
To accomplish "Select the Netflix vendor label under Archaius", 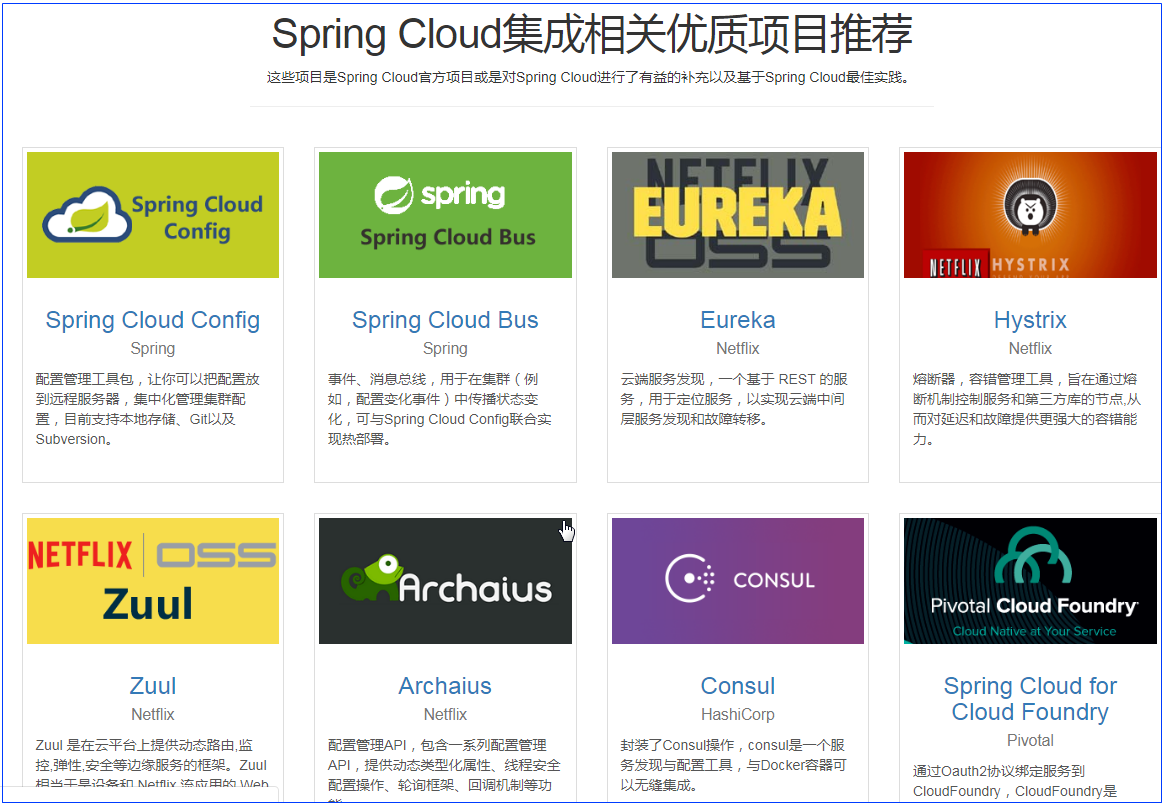I will 445,714.
